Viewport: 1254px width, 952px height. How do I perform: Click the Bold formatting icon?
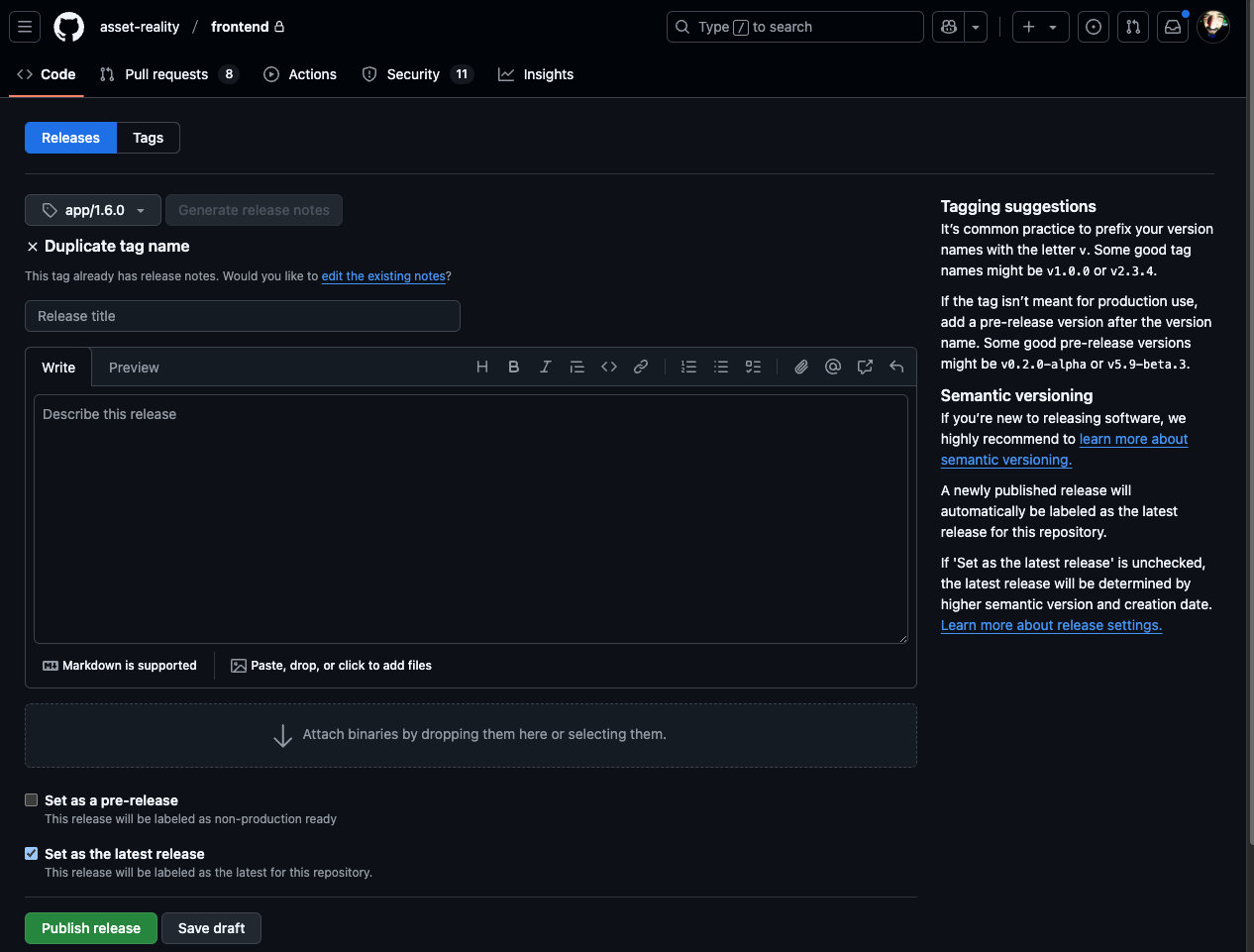pos(513,367)
